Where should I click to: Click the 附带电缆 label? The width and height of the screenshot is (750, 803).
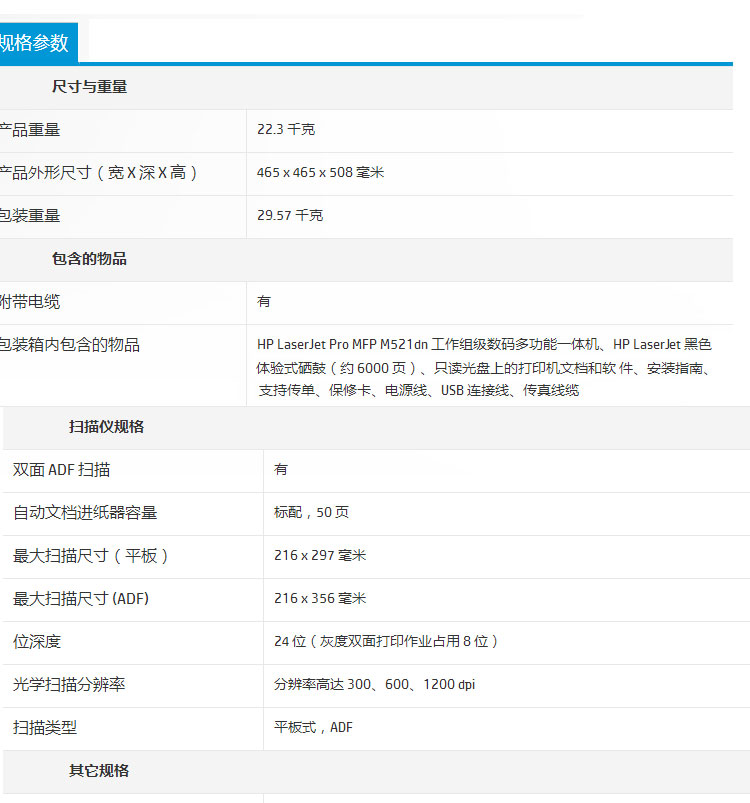point(30,302)
